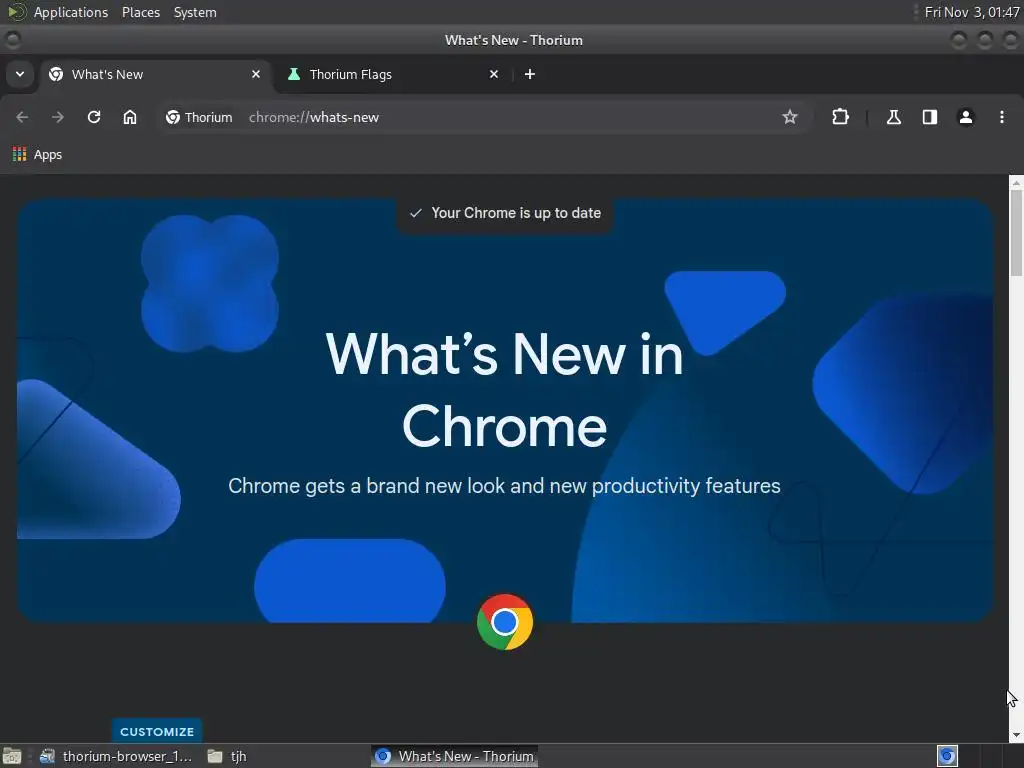The height and width of the screenshot is (768, 1024).
Task: Open the home page
Action: [x=130, y=117]
